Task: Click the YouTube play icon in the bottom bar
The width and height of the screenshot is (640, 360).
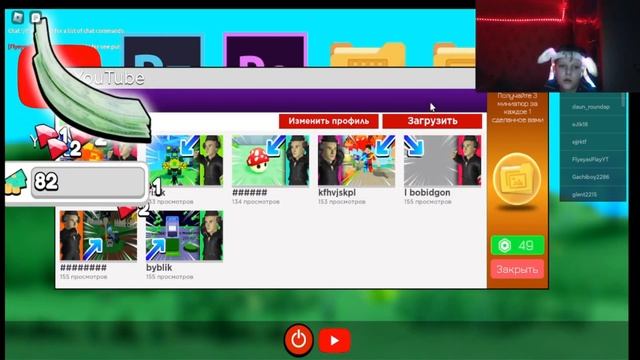Action: (x=334, y=340)
